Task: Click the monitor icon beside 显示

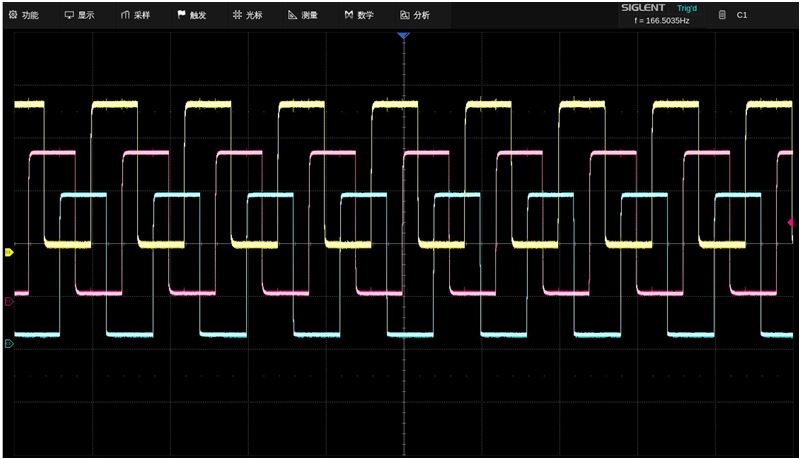Action: [x=69, y=15]
